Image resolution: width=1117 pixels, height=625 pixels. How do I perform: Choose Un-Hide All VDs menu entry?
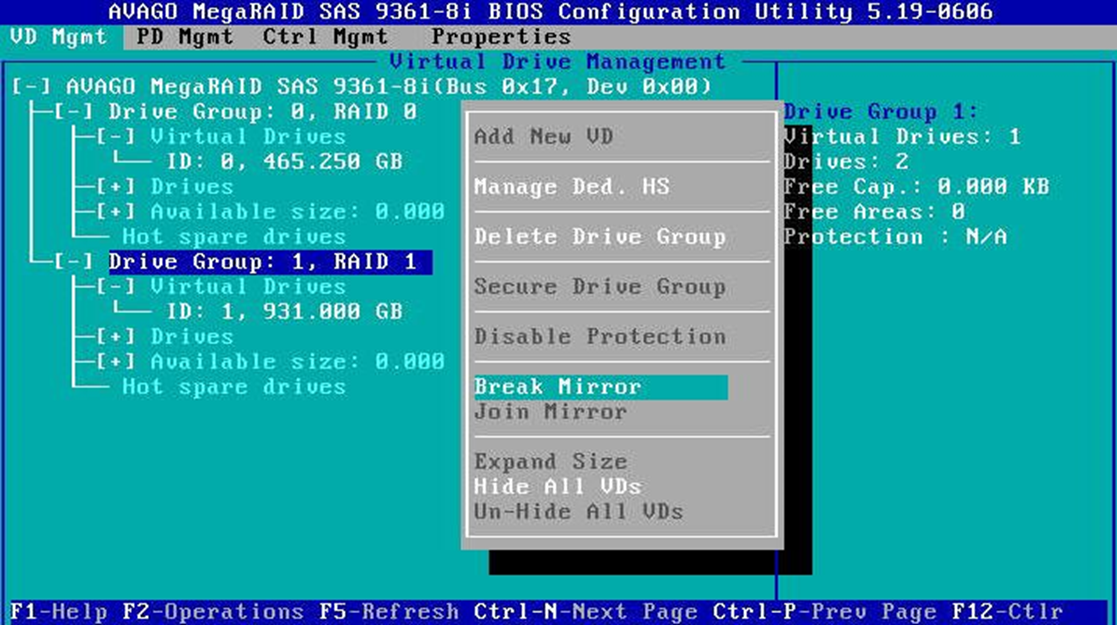tap(578, 511)
